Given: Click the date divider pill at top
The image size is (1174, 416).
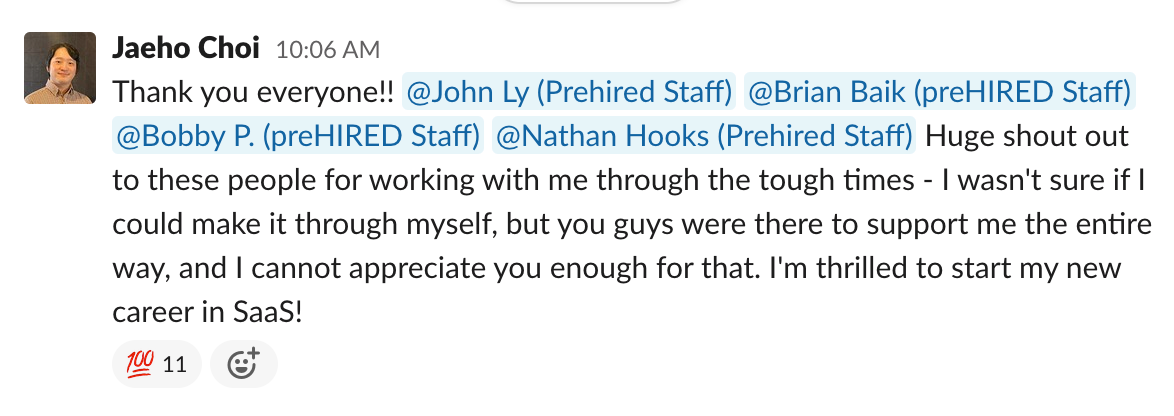Looking at the screenshot, I should (590, 3).
